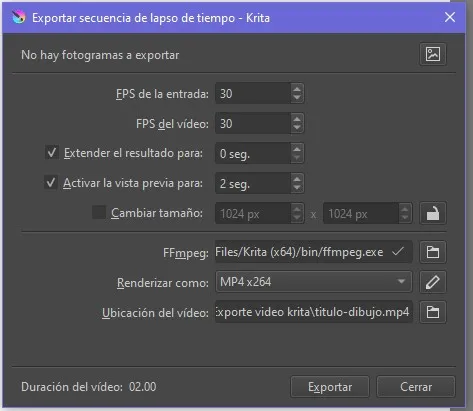Click the FFmpeg label
Viewport: 473px width, 411px height.
[x=186, y=253]
